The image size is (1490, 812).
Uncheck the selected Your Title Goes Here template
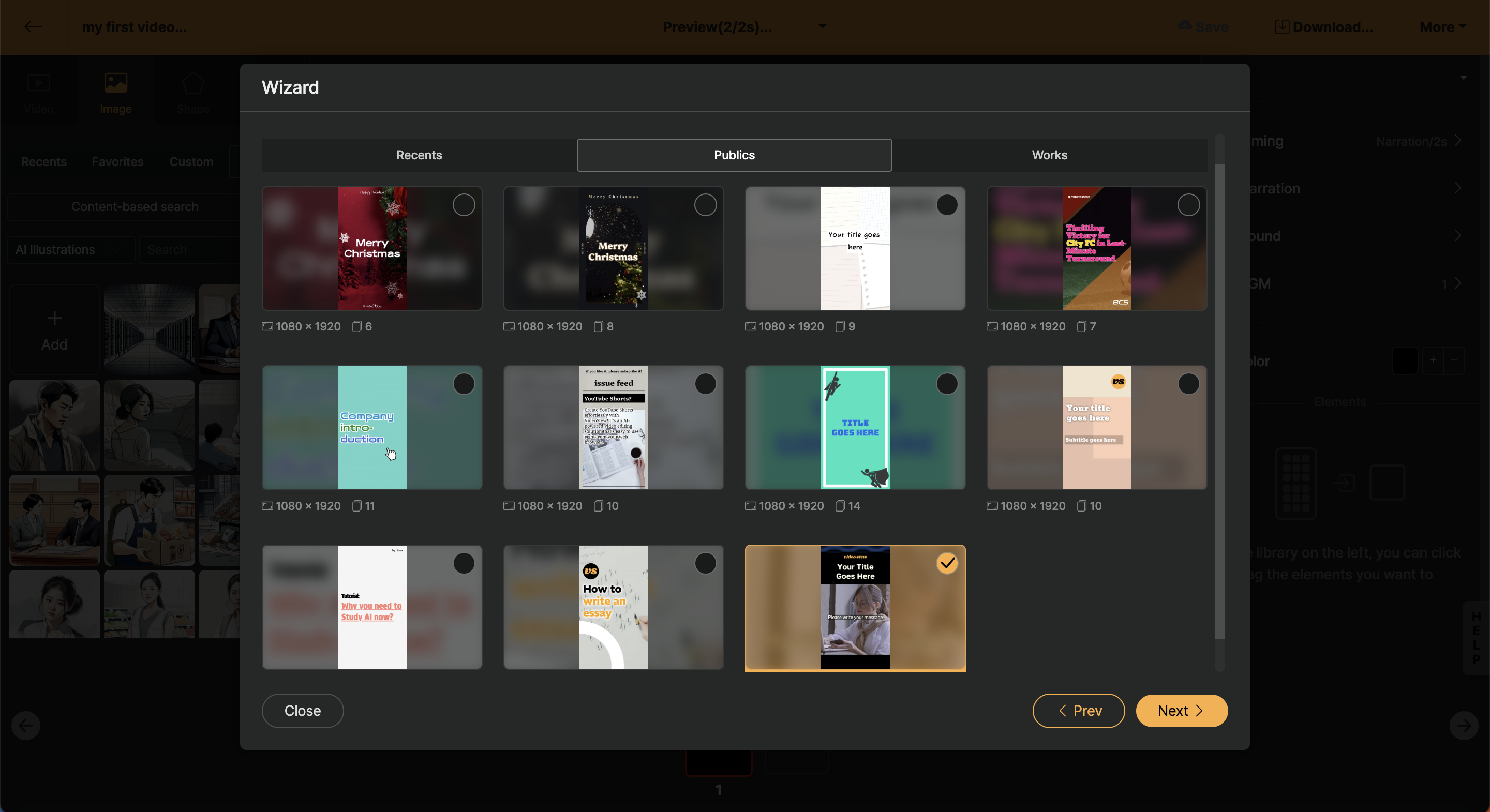947,563
